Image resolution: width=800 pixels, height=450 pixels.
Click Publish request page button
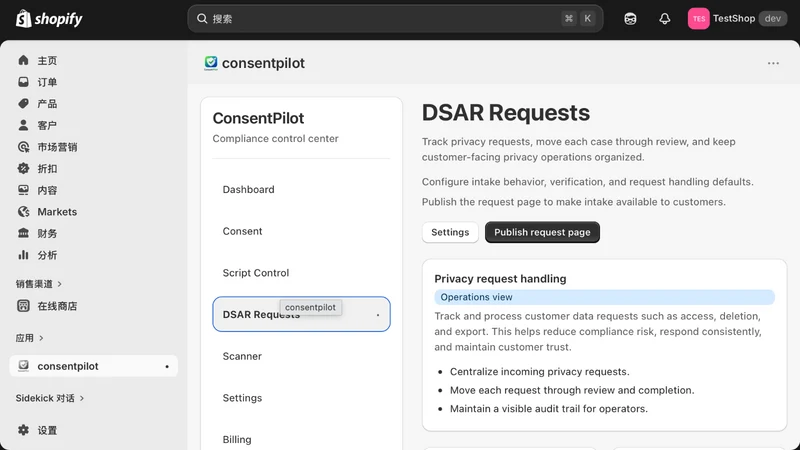coord(542,232)
